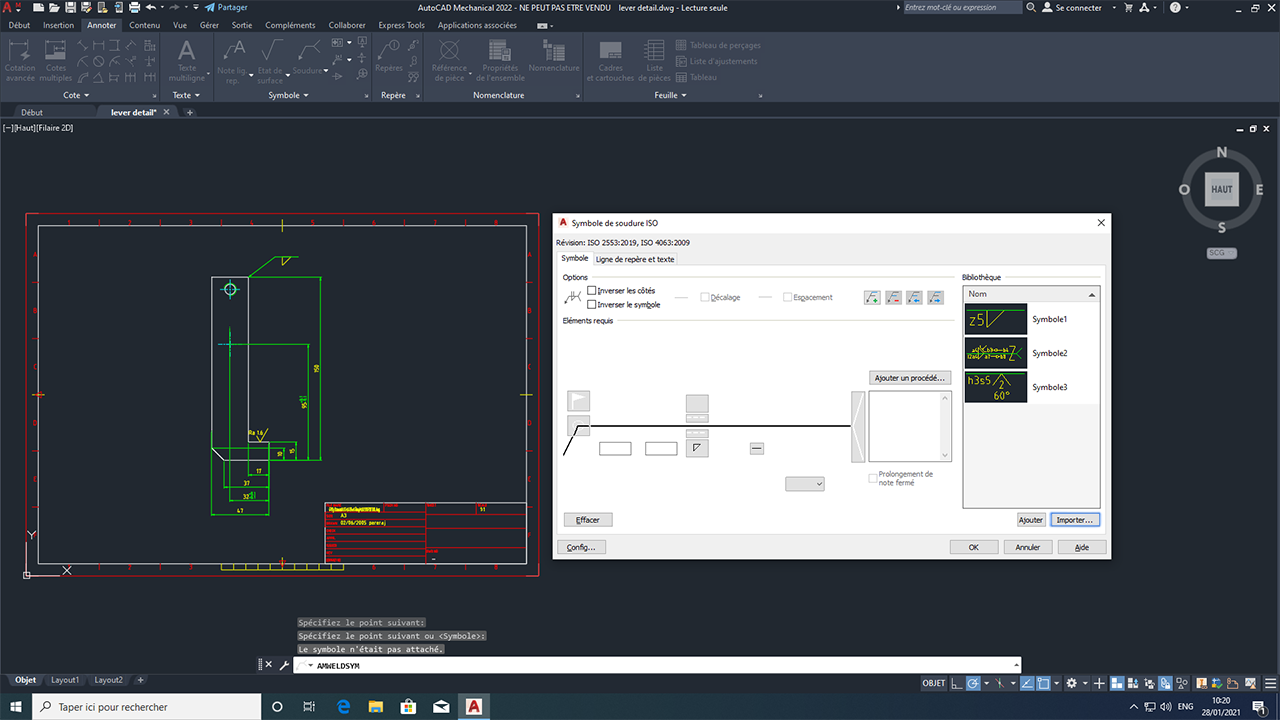Screen dimensions: 1280x720
Task: Toggle polar tracking in status bar
Action: pos(973,683)
